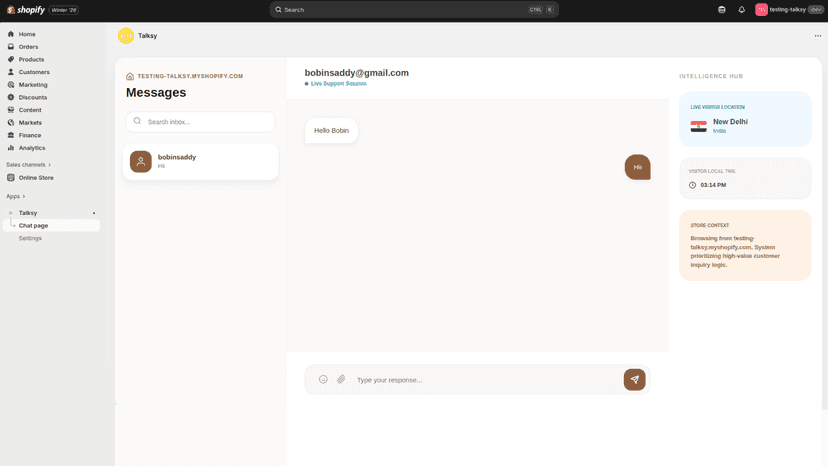
Task: Click the Messages heading
Action: [x=156, y=92]
